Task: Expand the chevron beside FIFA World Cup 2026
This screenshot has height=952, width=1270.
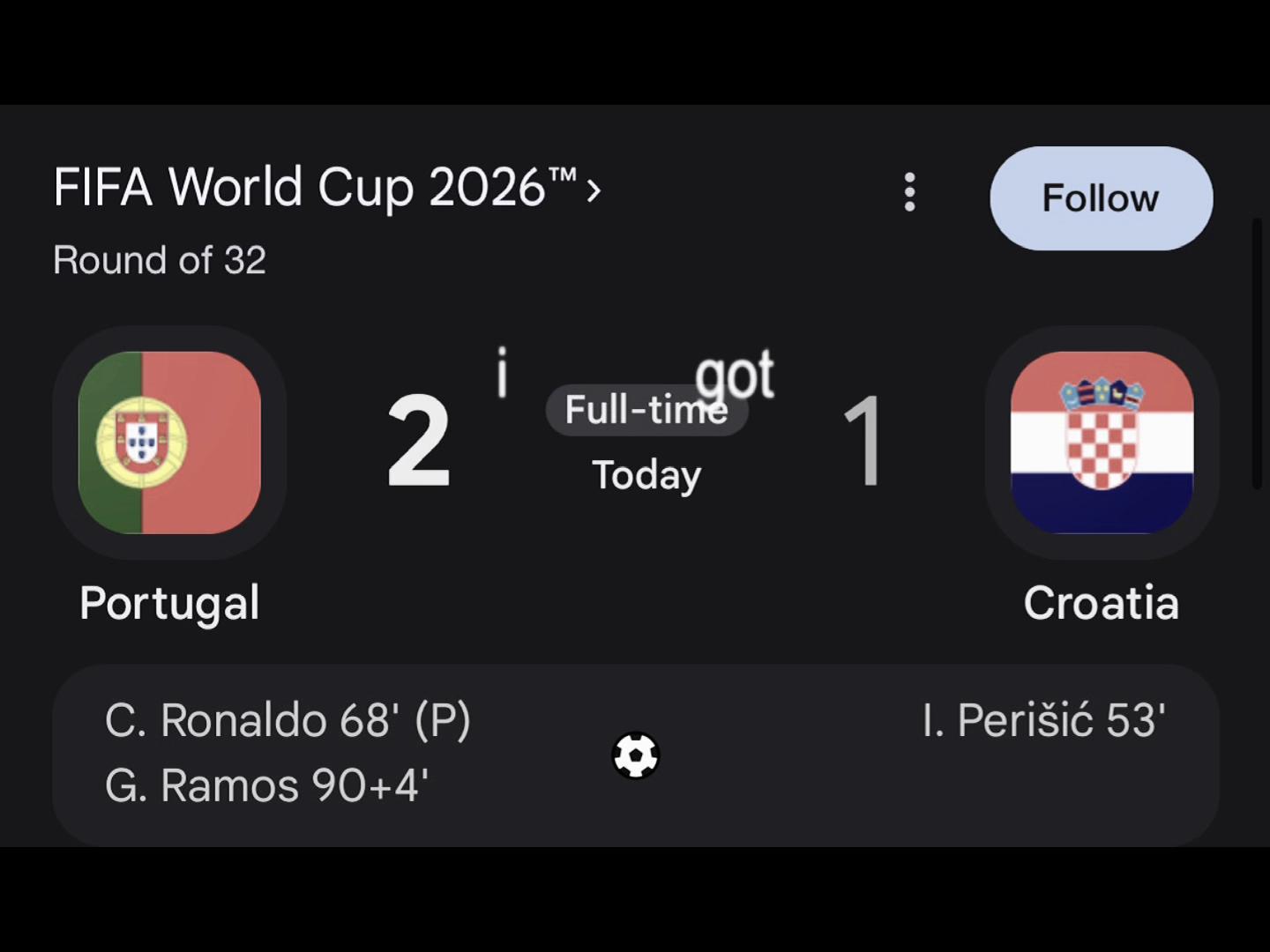Action: (x=594, y=190)
